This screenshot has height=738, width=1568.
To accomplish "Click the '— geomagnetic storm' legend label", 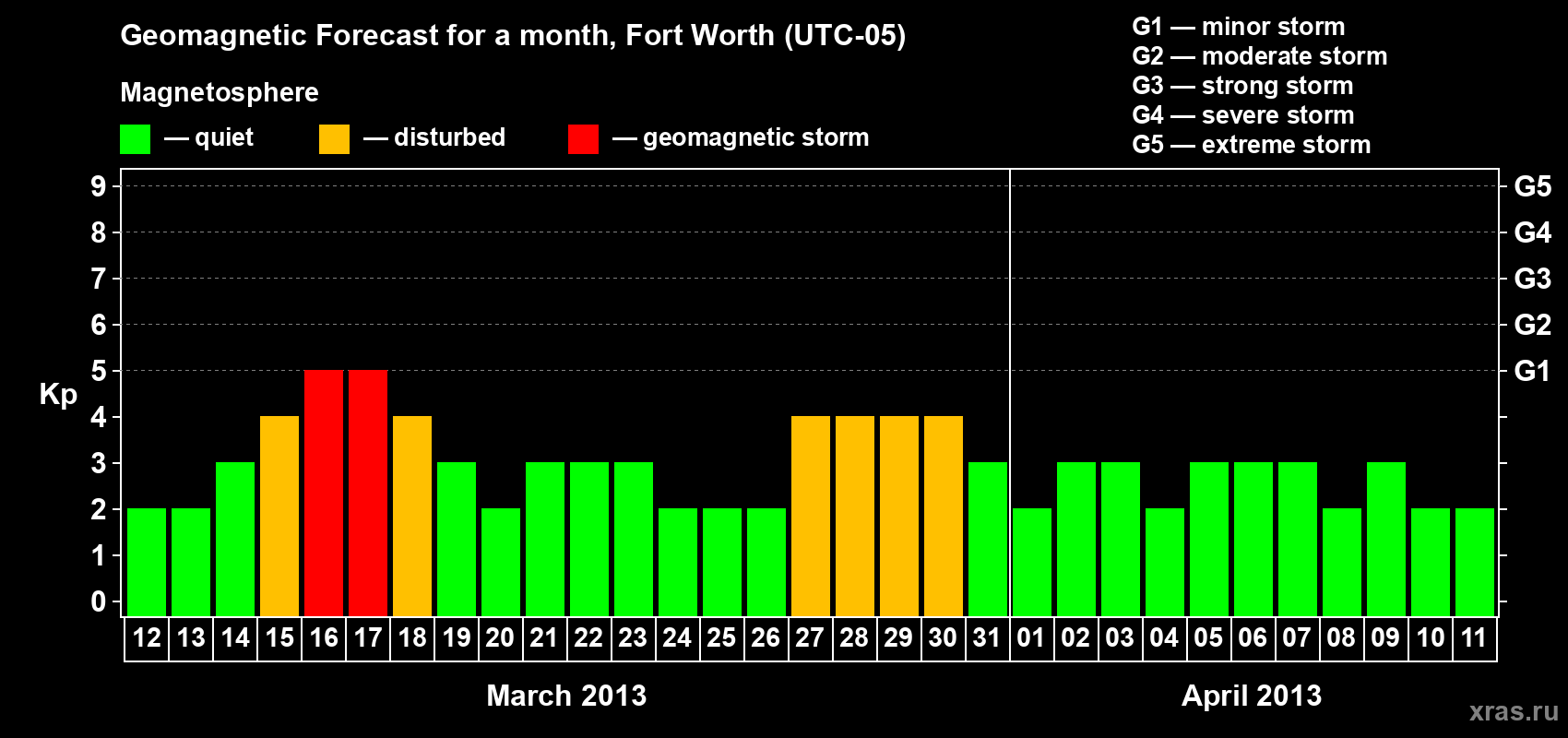I will (741, 137).
